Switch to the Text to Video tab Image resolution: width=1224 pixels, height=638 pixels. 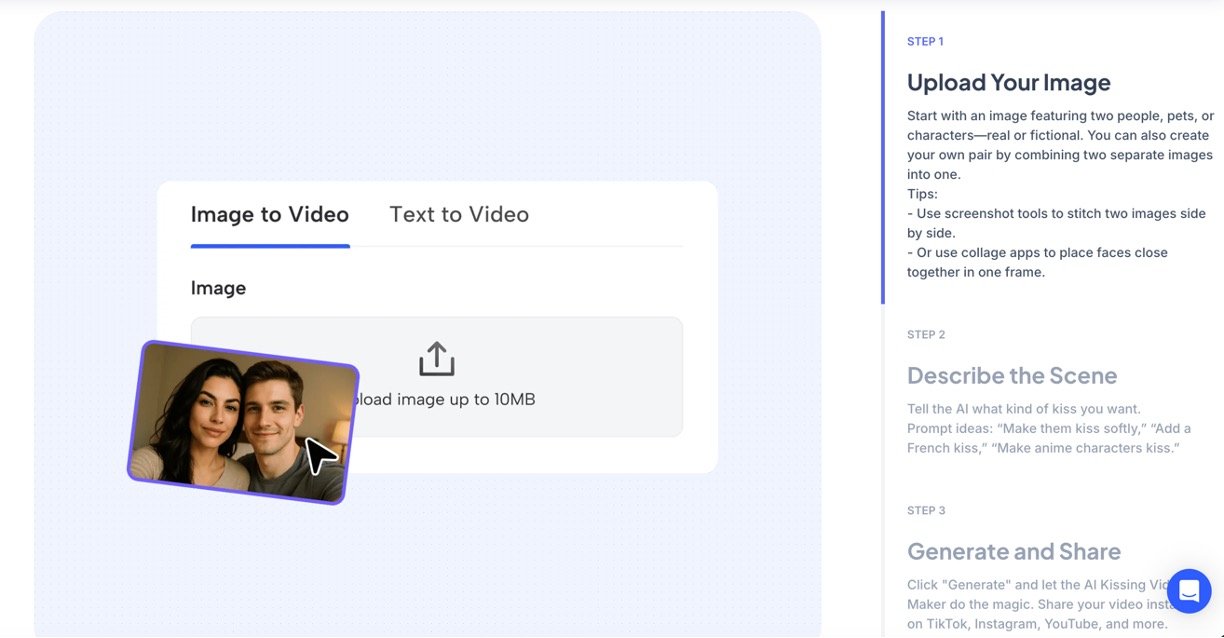(459, 214)
